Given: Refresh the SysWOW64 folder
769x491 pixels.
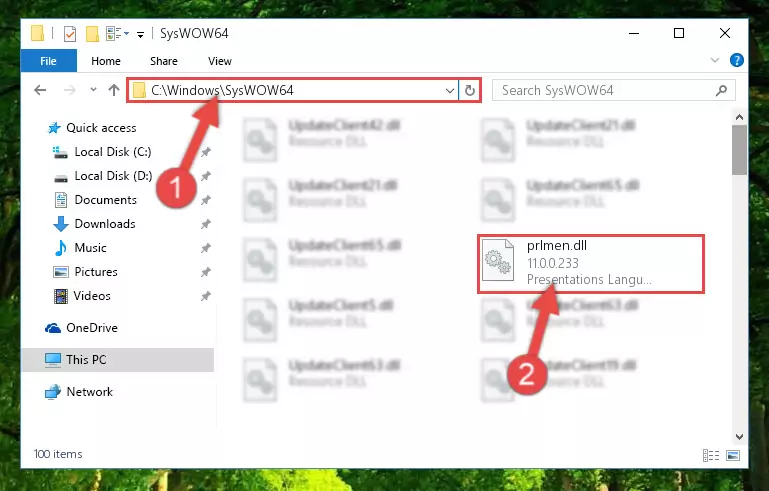Looking at the screenshot, I should pos(469,90).
